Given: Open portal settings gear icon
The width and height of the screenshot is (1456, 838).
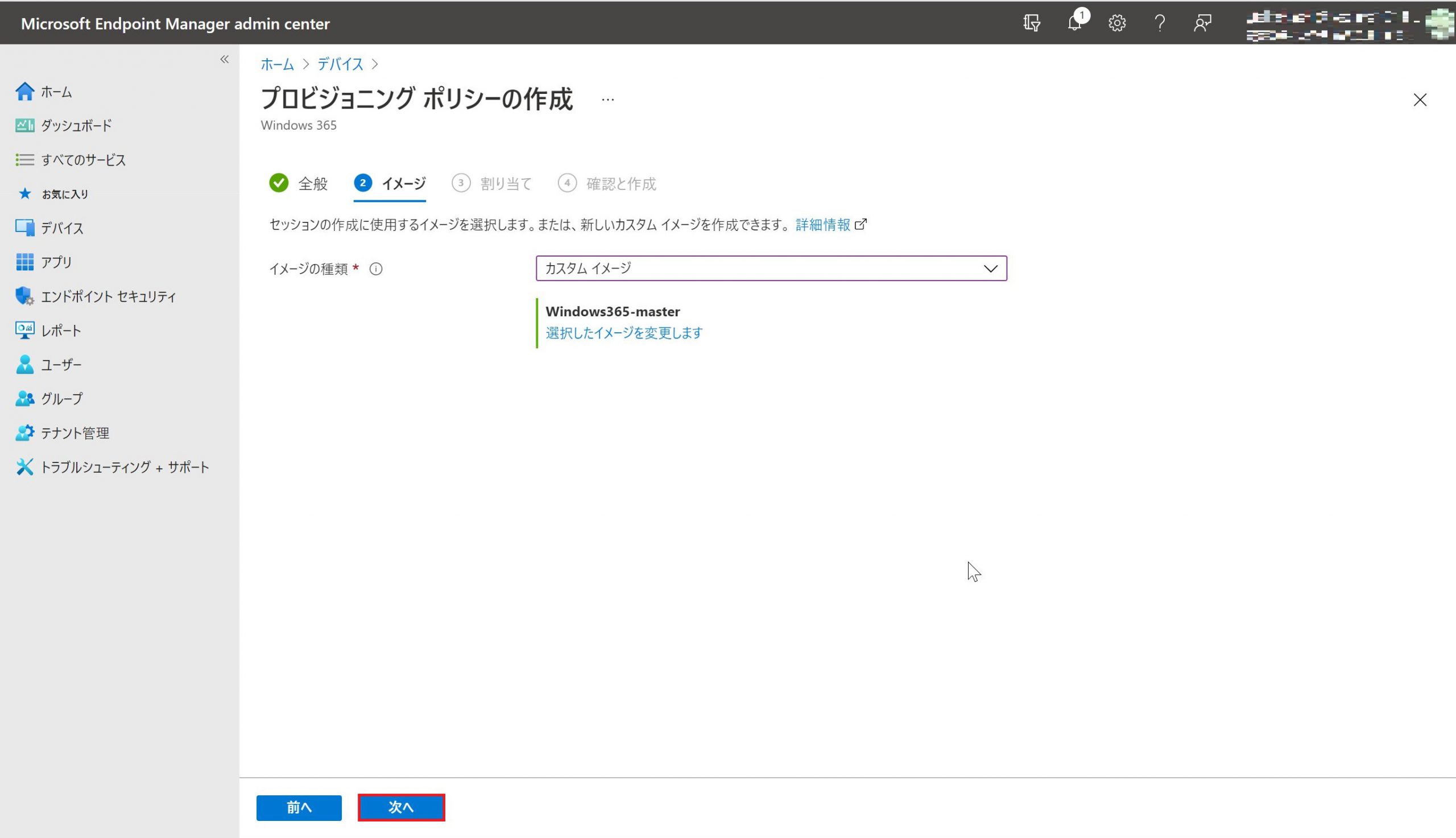Looking at the screenshot, I should click(1116, 23).
